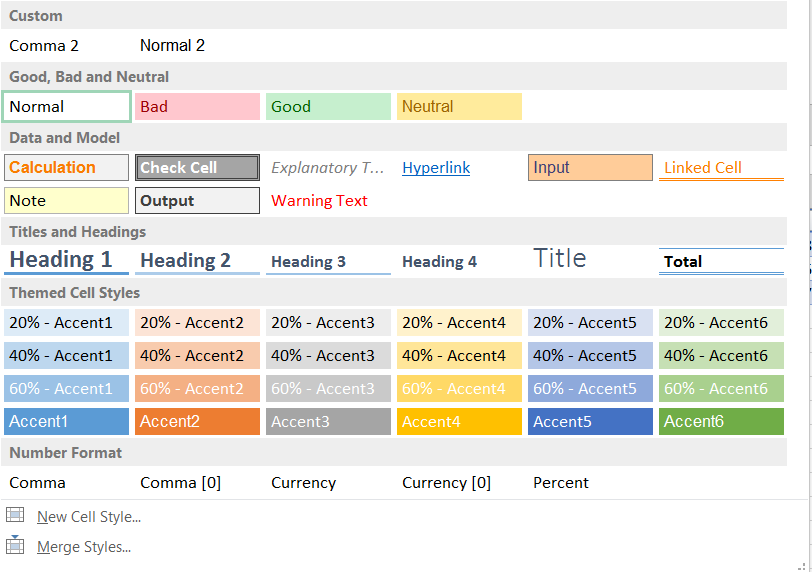Apply the Total cell style

721,261
